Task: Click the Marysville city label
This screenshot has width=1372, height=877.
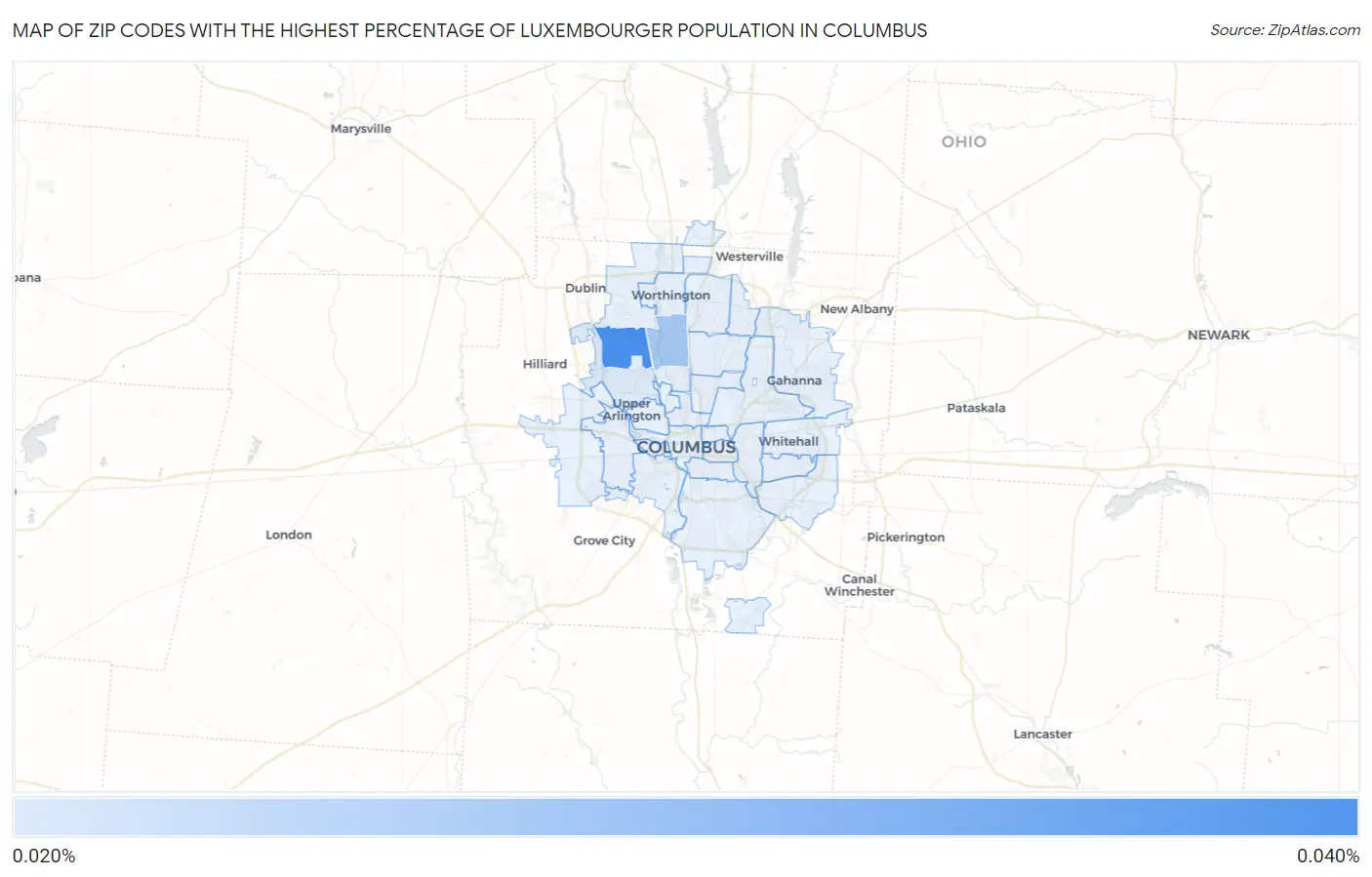Action: 360,129
